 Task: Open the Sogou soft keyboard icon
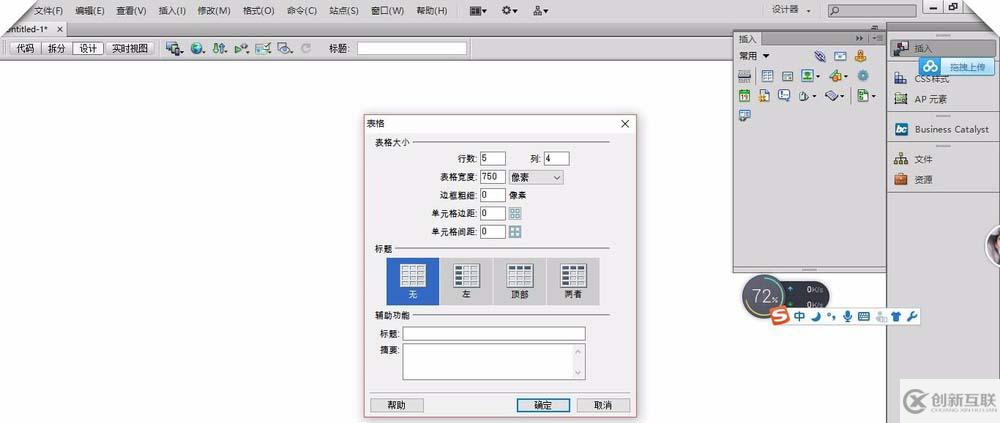tap(864, 316)
